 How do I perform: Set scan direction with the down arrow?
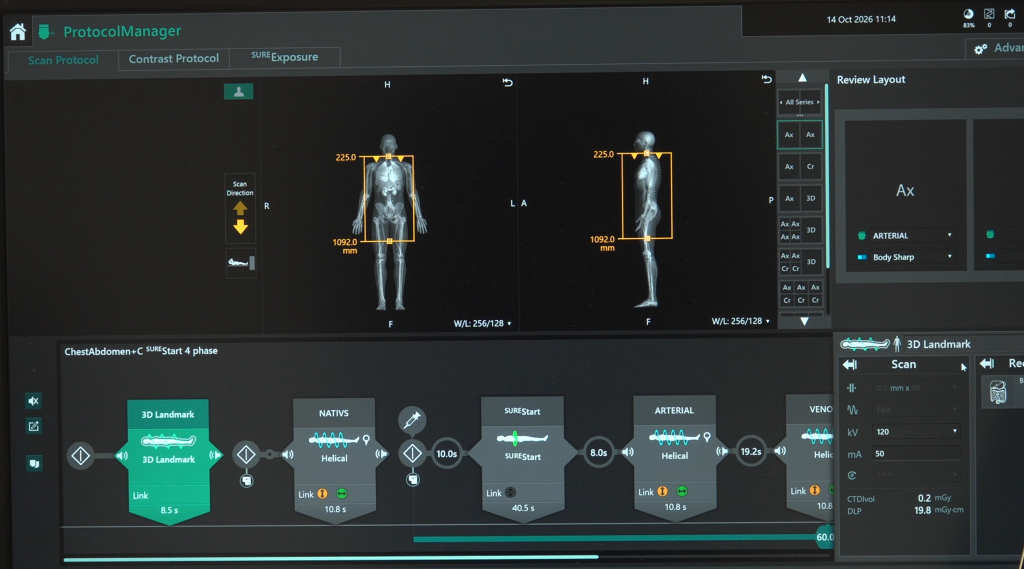[x=240, y=227]
